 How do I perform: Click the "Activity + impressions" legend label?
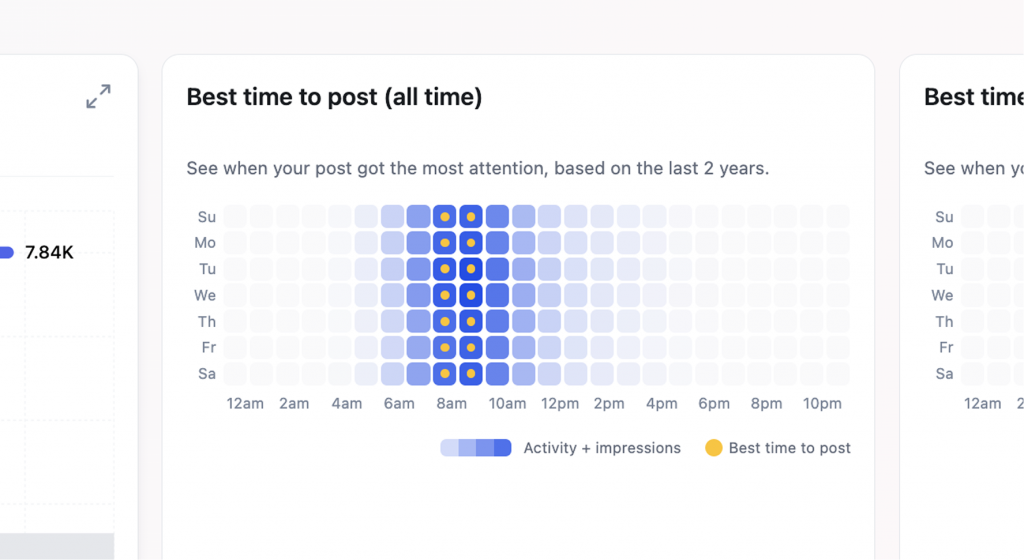[x=602, y=448]
